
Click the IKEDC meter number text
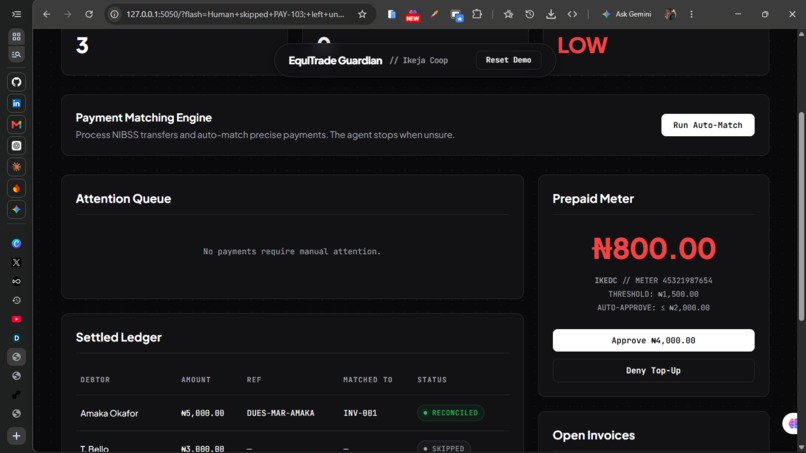(x=653, y=280)
